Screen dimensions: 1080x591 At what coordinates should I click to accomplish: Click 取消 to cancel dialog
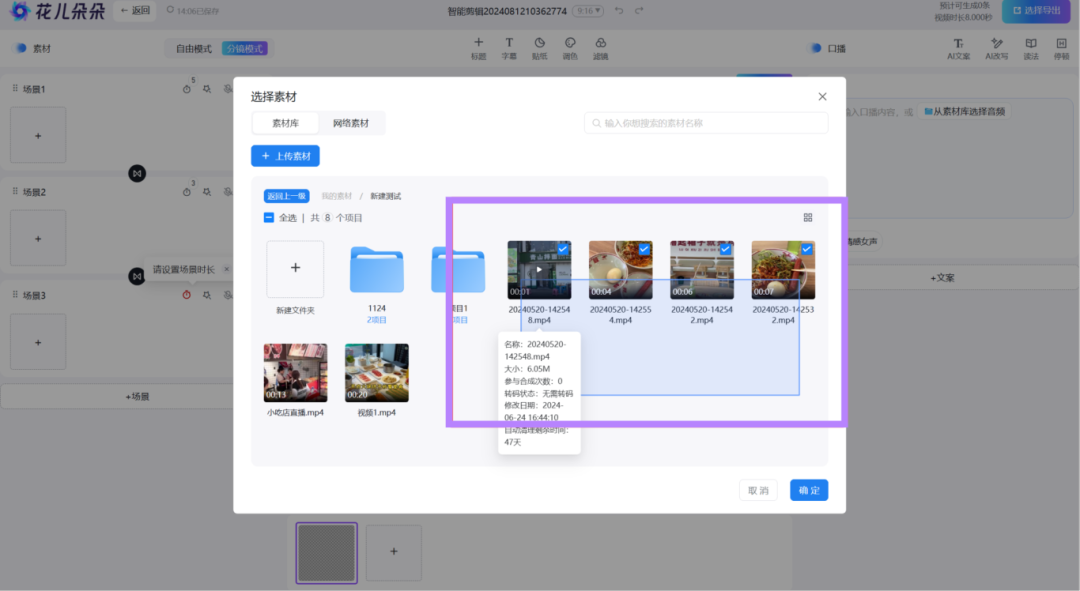pos(758,490)
